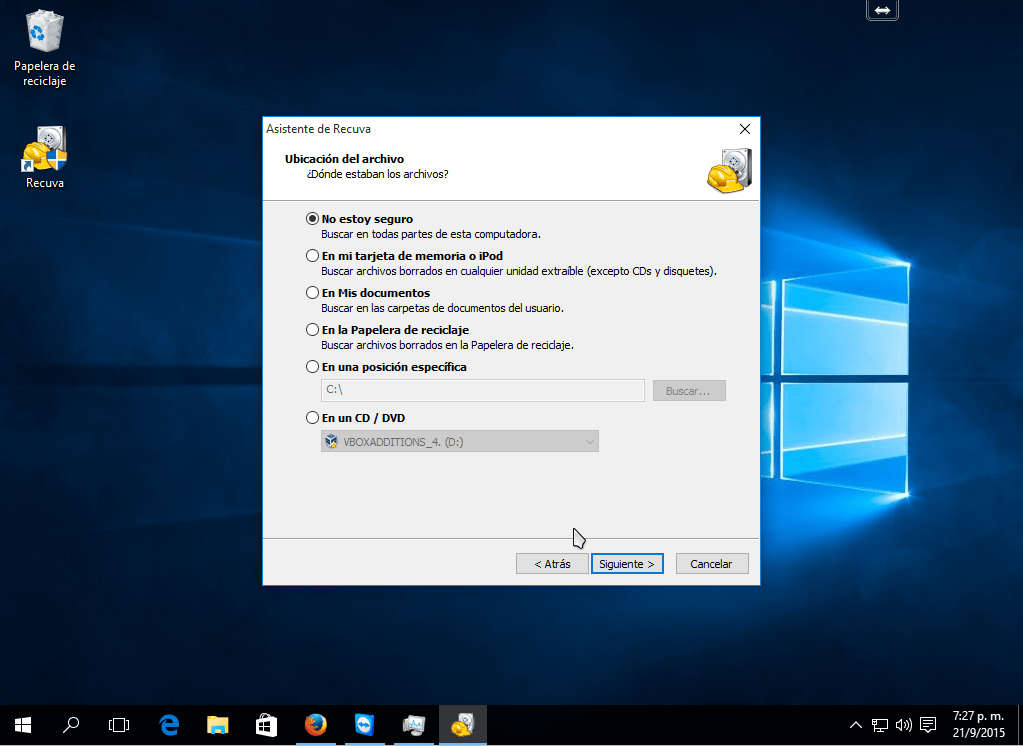Click the Cancelar button
This screenshot has width=1023, height=746.
712,564
